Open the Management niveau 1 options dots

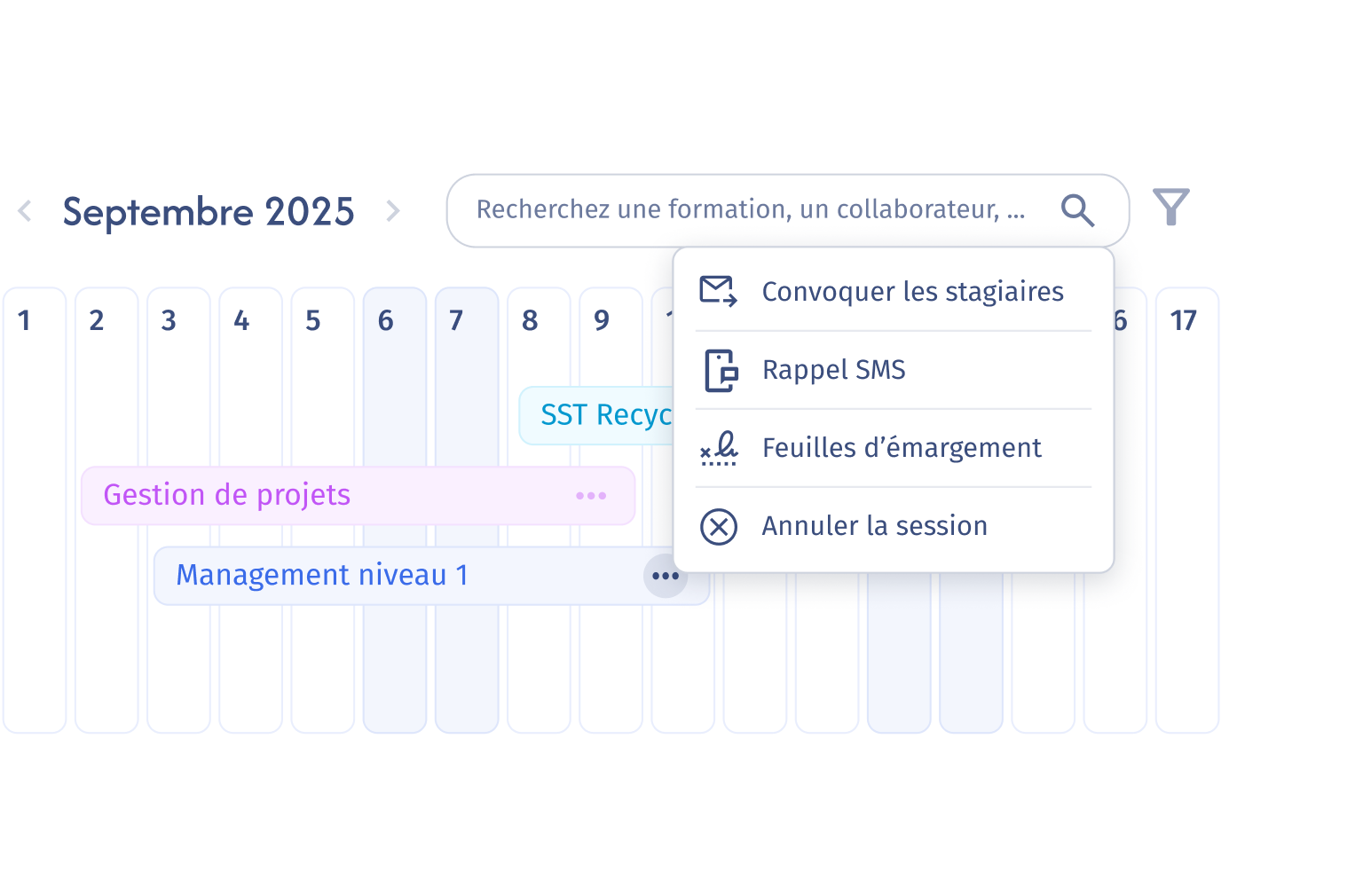666,576
